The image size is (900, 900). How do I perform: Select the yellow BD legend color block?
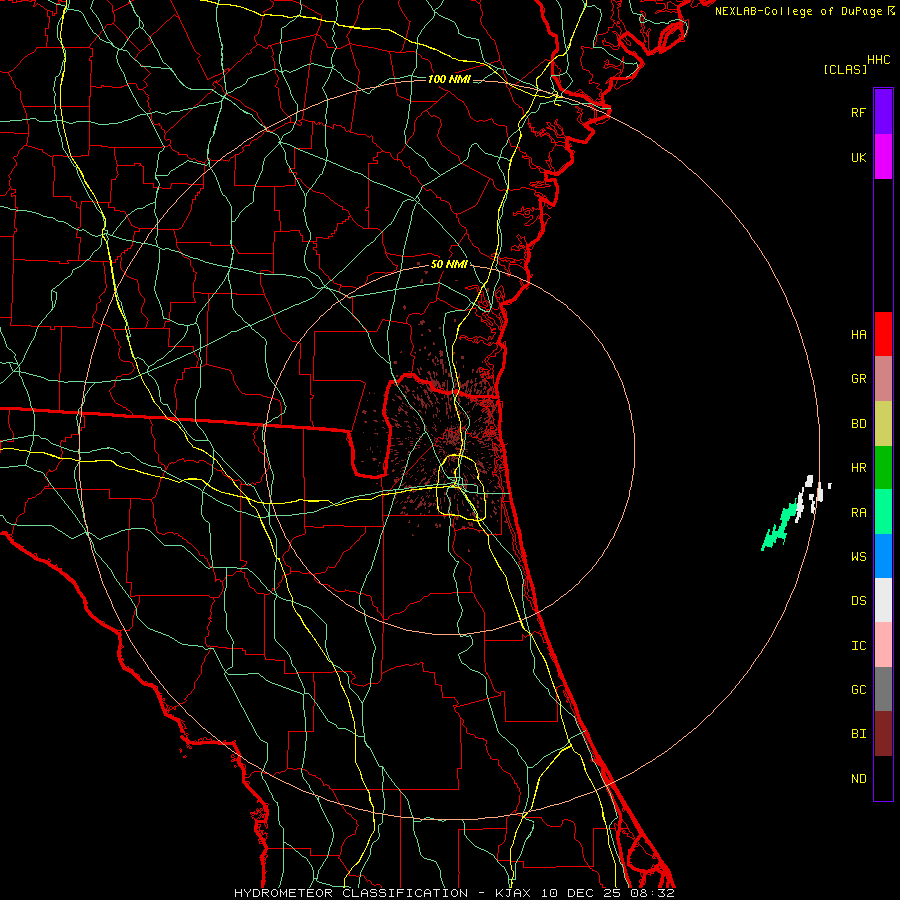click(x=883, y=424)
